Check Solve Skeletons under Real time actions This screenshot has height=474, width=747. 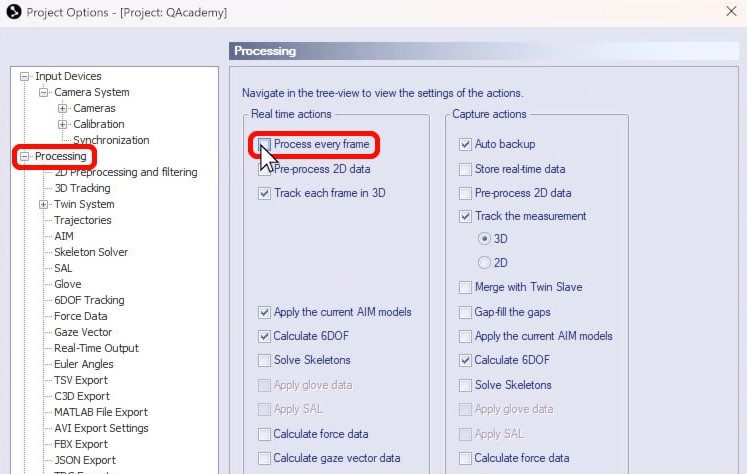pyautogui.click(x=265, y=360)
